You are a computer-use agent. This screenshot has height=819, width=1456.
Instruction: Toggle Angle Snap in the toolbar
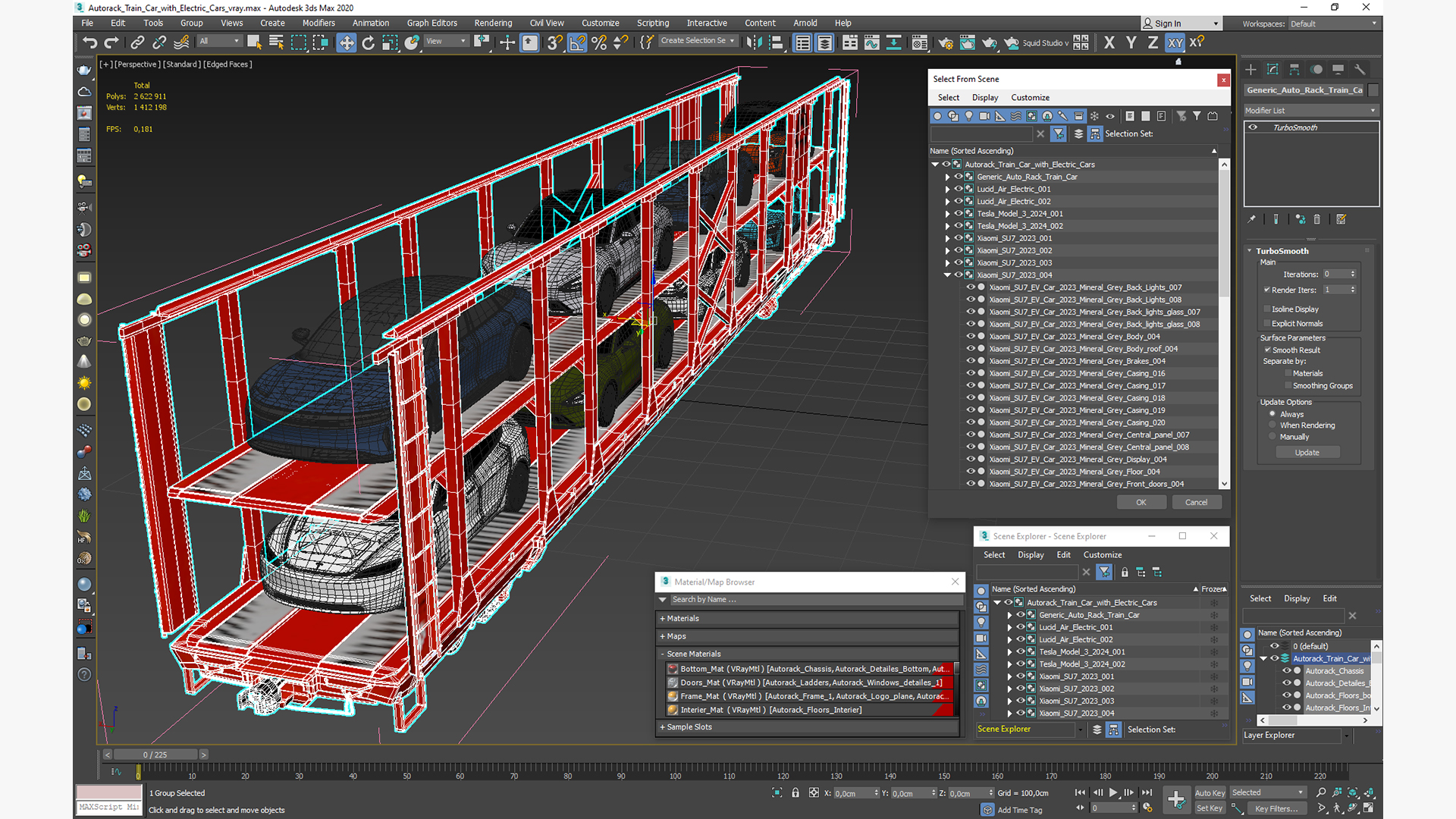577,42
